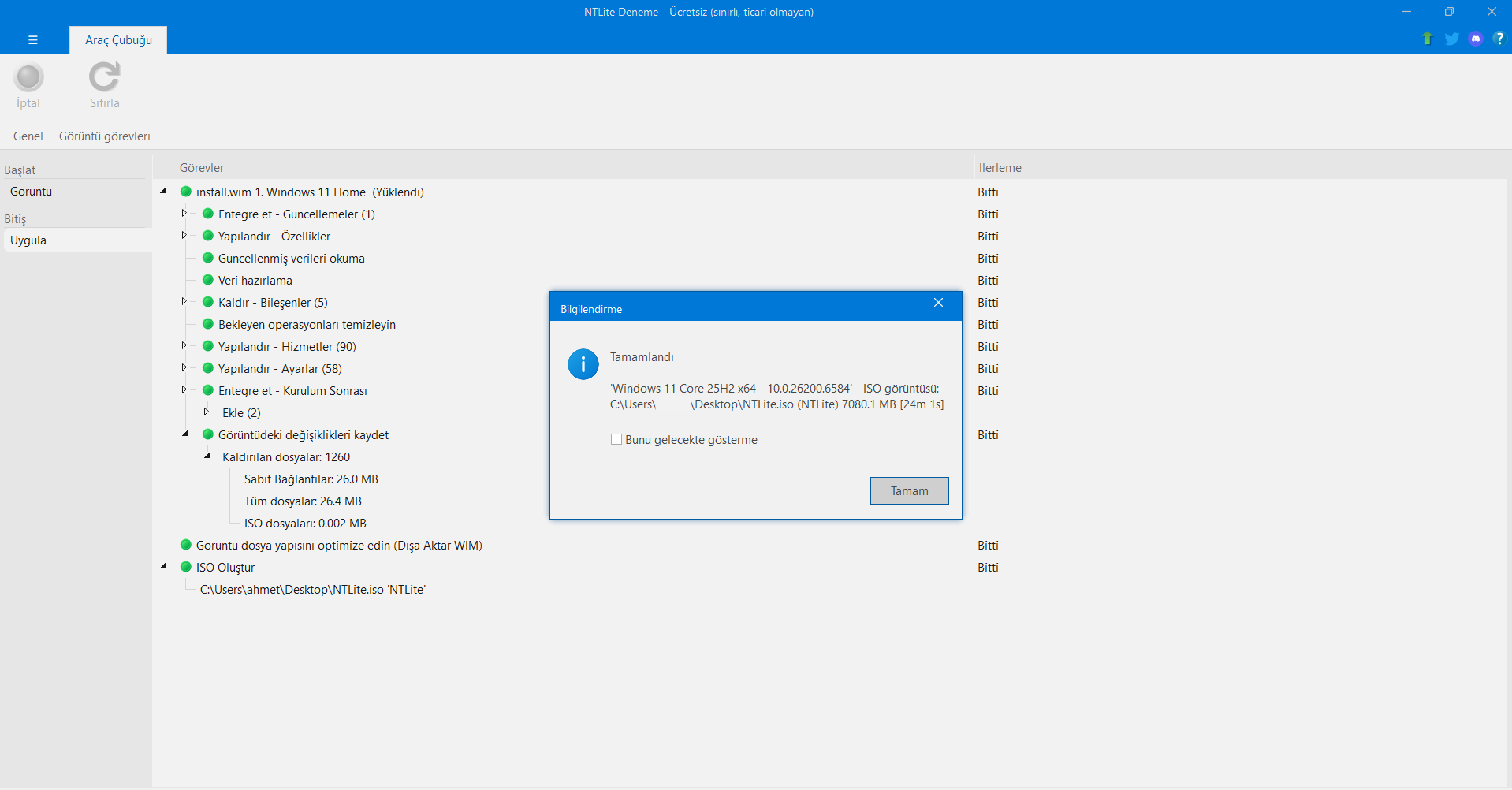Collapse 'Kaldırılan dosyalar: 1260' node
The height and width of the screenshot is (790, 1512).
207,456
